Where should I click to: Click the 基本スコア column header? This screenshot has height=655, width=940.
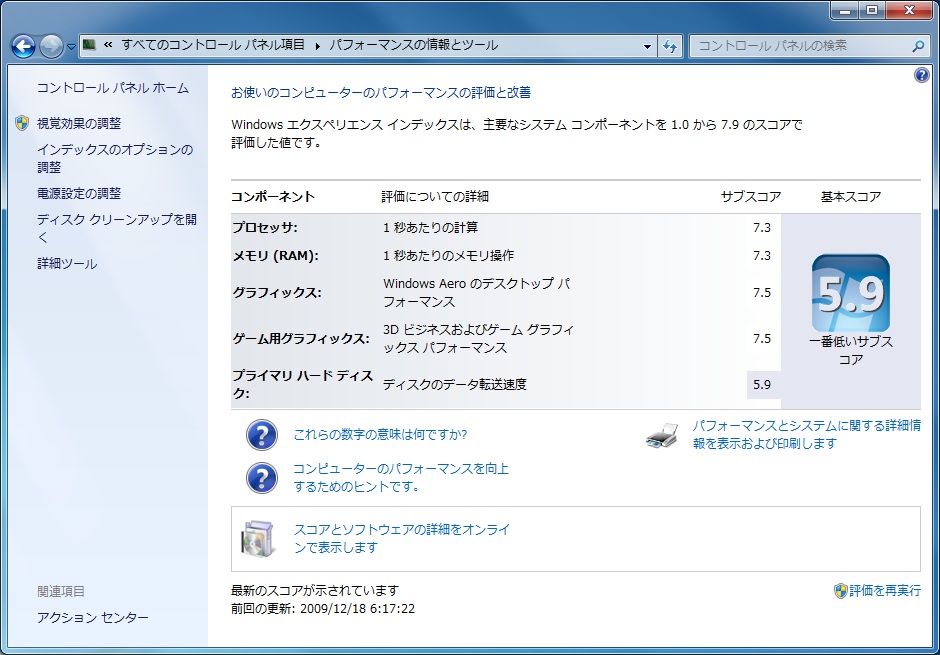pos(851,197)
